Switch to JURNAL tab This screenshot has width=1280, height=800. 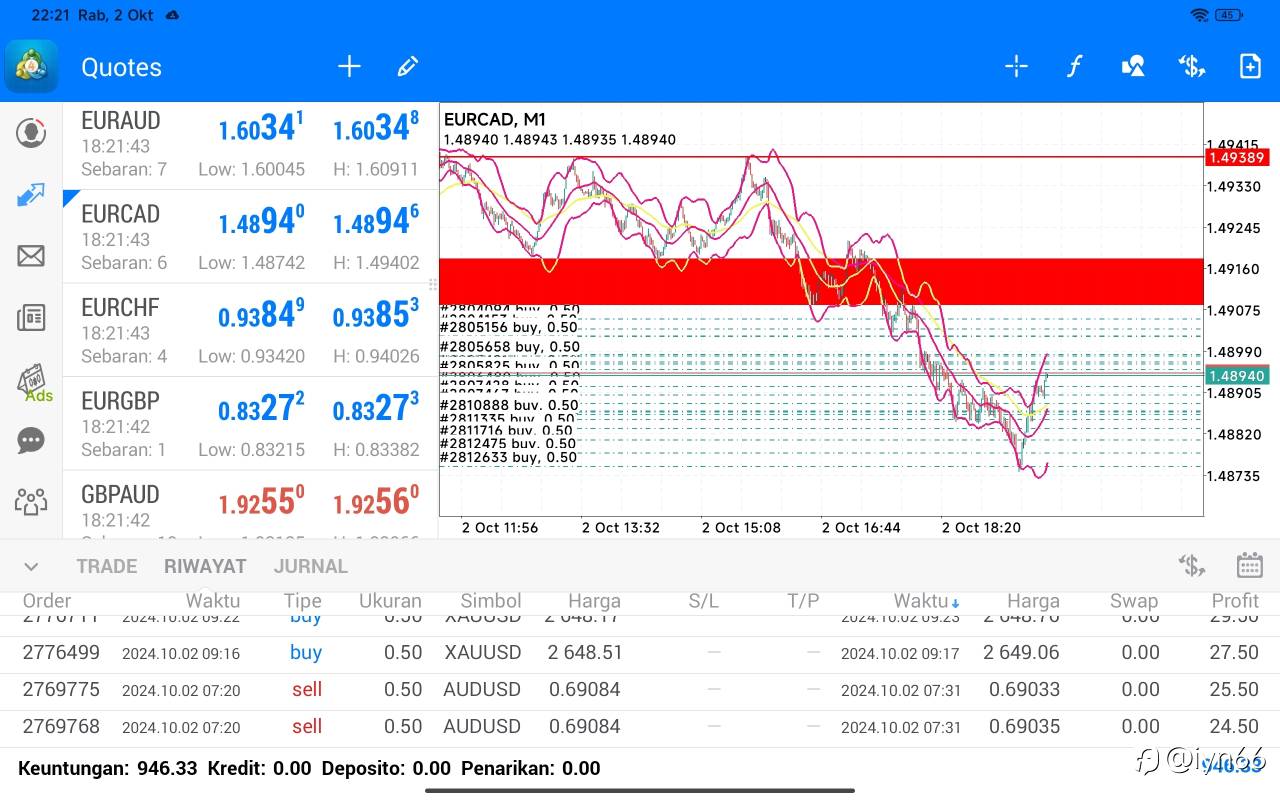coord(311,566)
